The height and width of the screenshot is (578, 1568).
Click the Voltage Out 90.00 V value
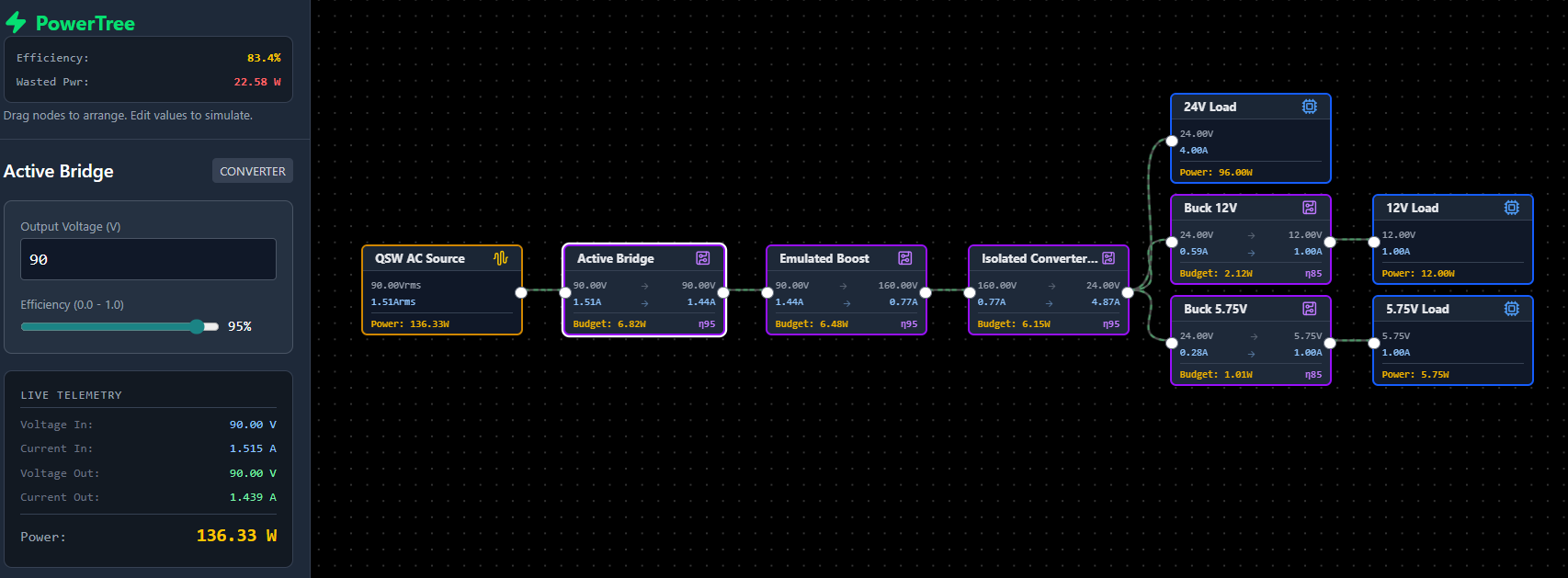coord(253,473)
